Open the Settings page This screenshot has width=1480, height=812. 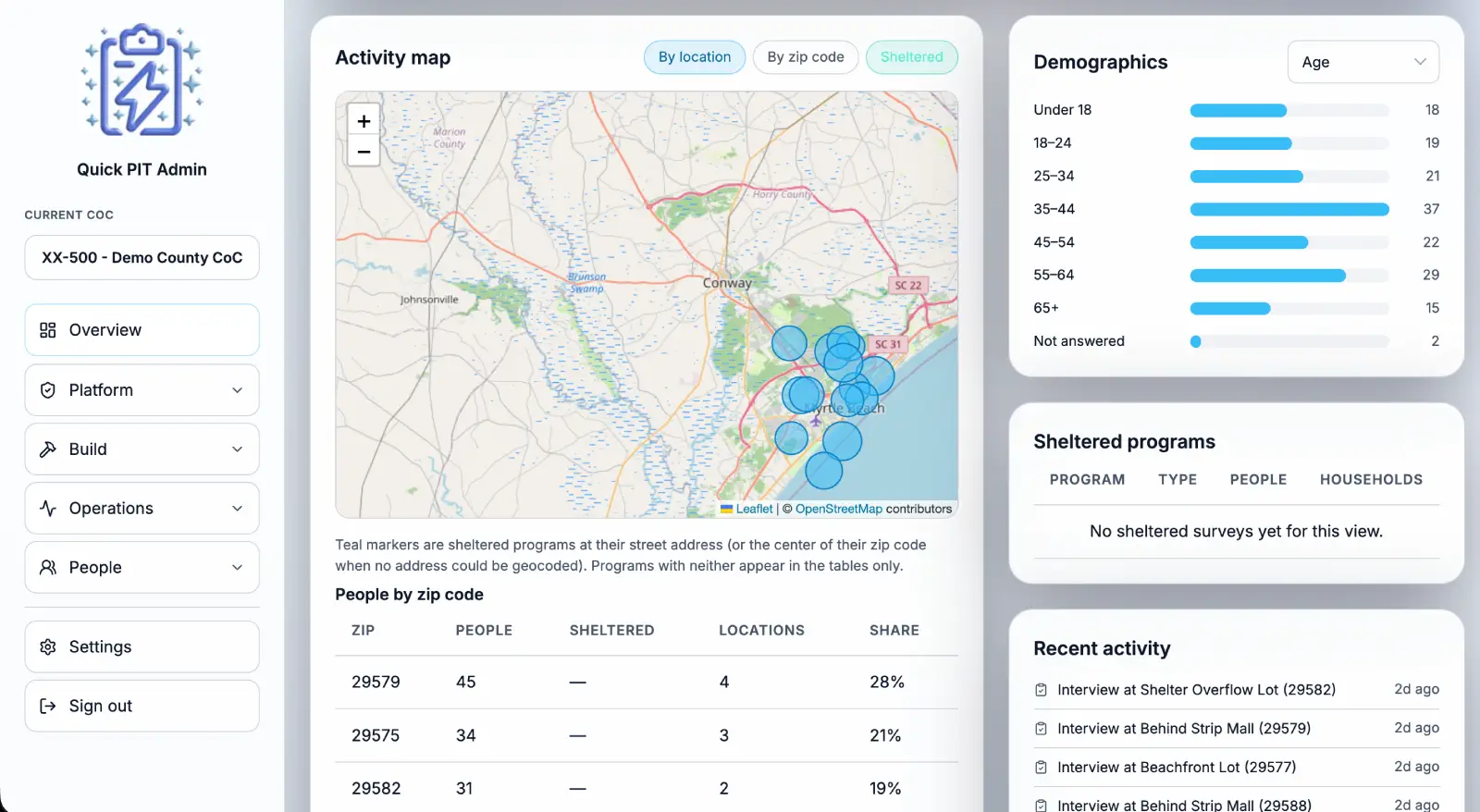[x=142, y=647]
